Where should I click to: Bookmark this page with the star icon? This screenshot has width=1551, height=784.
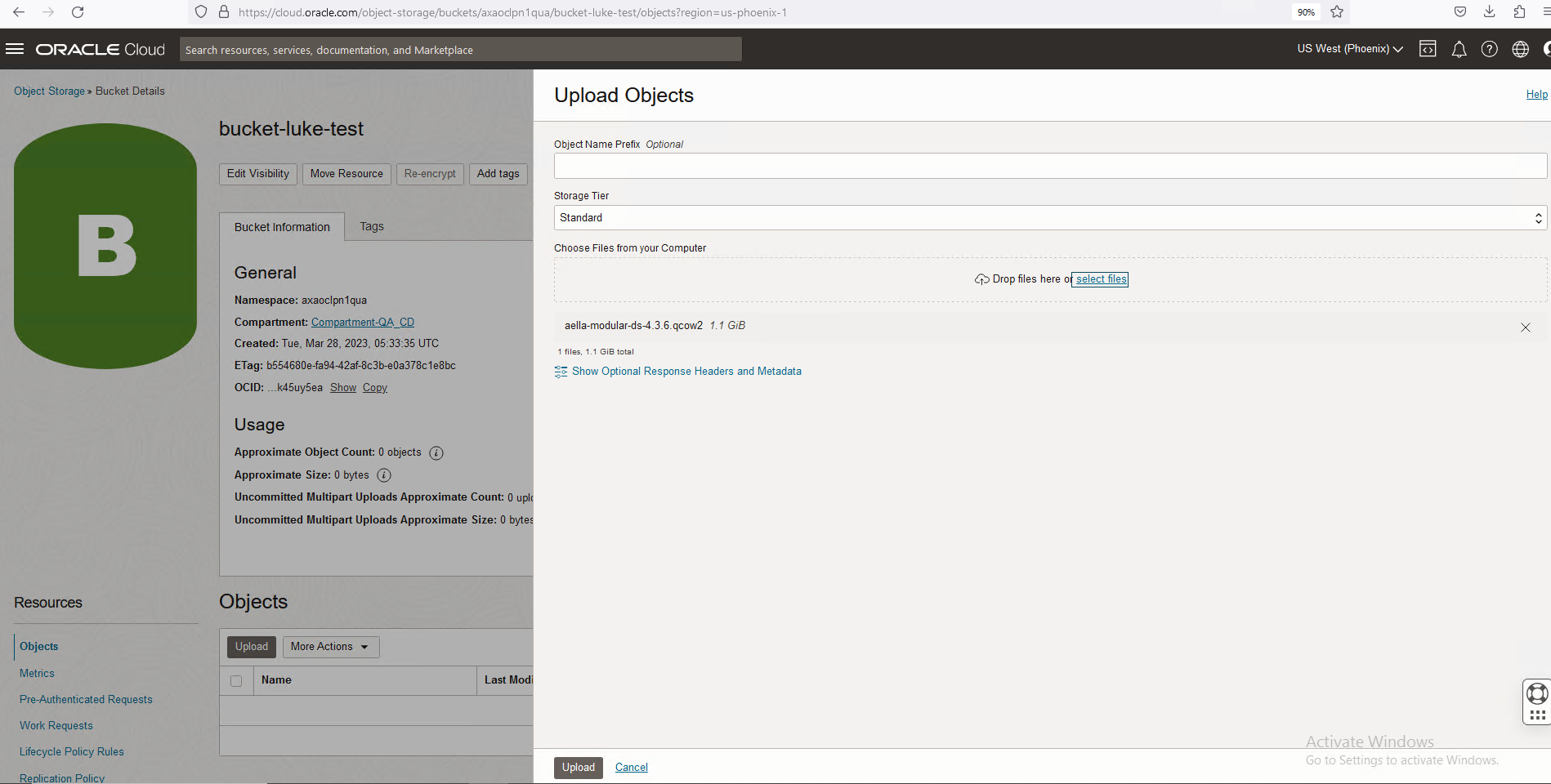click(x=1337, y=12)
